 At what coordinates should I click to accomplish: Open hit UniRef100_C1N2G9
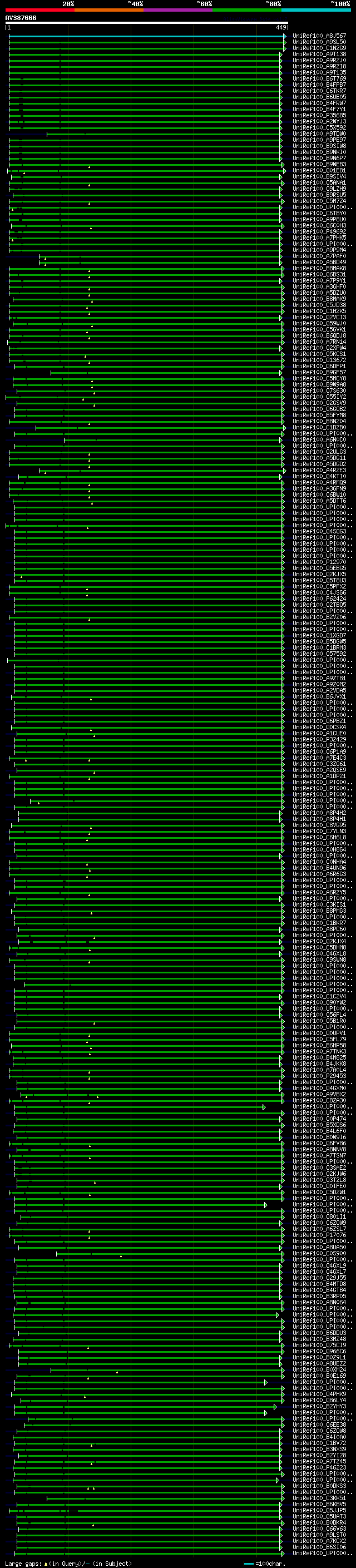(x=319, y=48)
